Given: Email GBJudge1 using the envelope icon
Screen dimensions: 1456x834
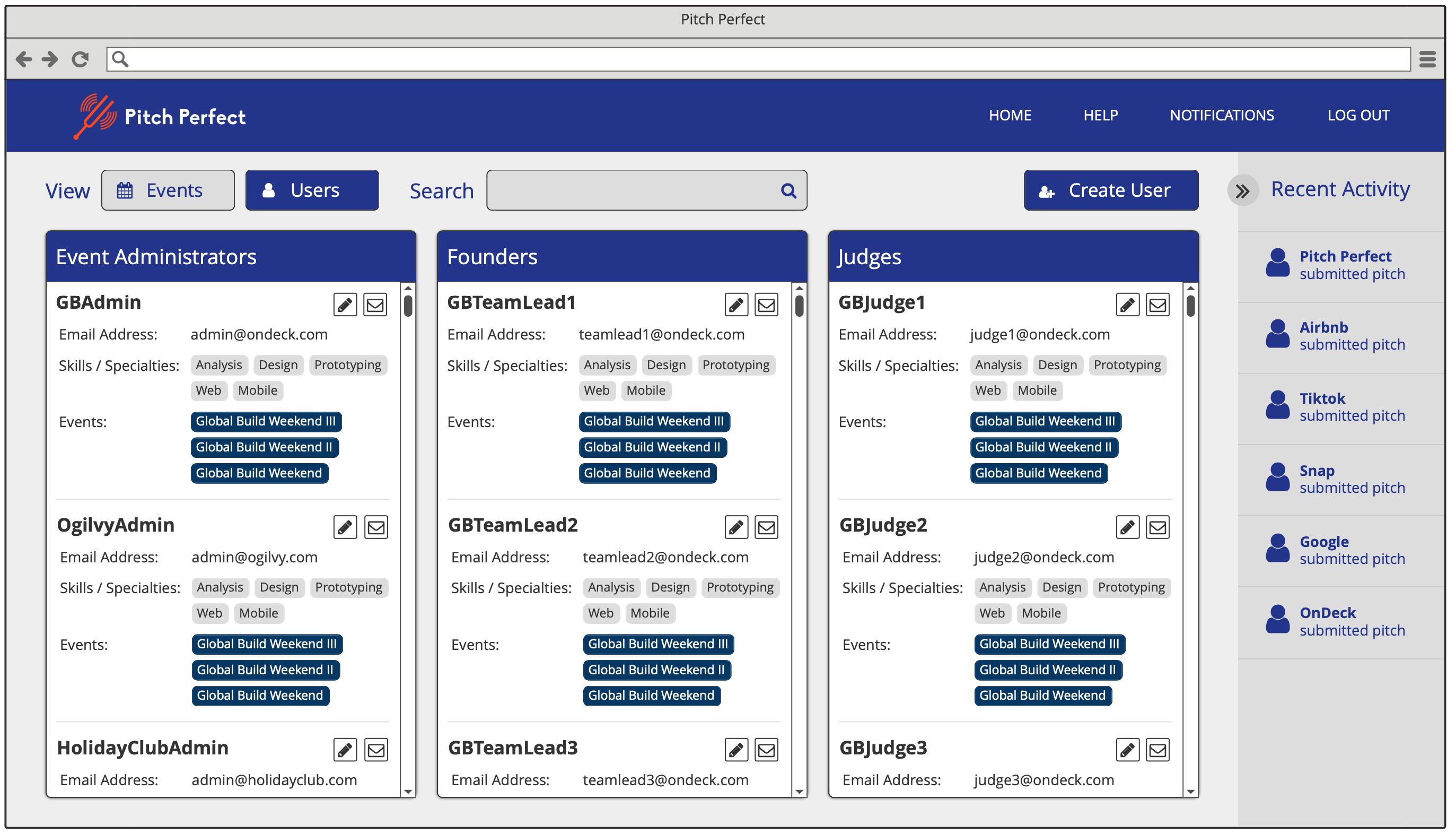Looking at the screenshot, I should click(1157, 304).
